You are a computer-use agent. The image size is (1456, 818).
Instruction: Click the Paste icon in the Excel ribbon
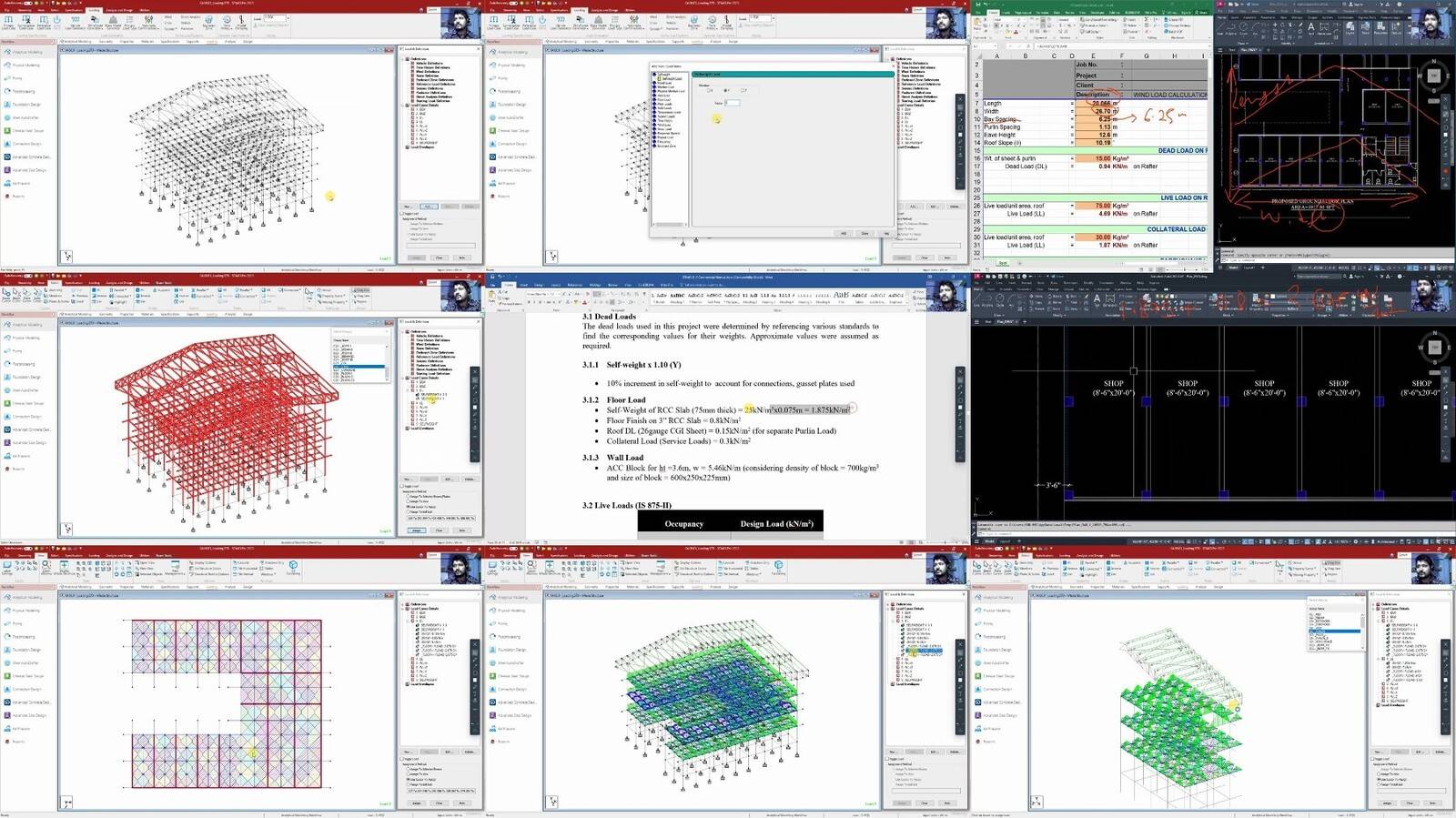978,24
